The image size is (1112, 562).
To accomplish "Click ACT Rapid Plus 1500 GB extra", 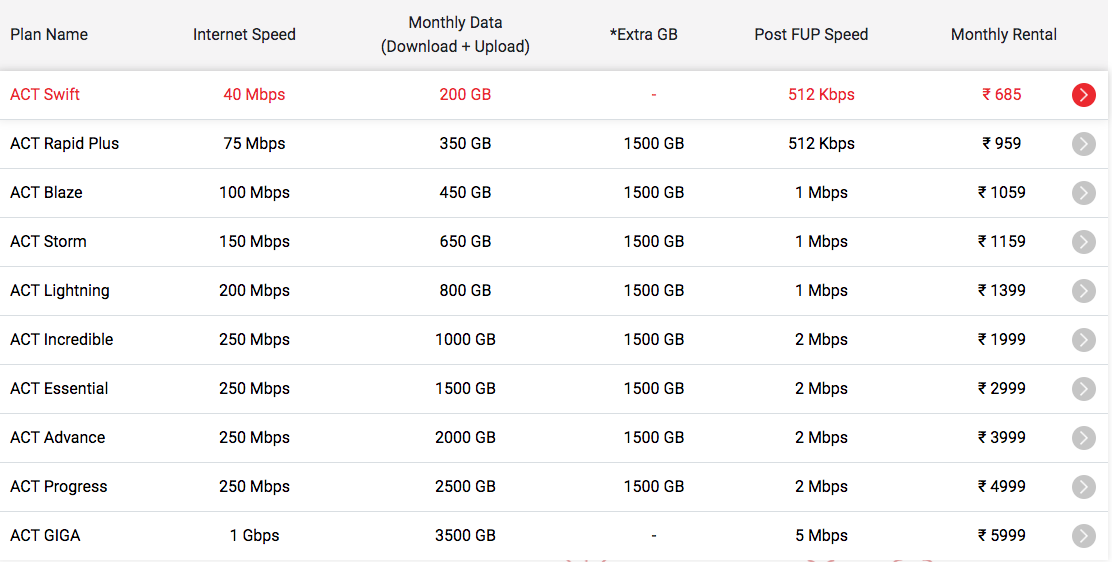I will point(654,143).
